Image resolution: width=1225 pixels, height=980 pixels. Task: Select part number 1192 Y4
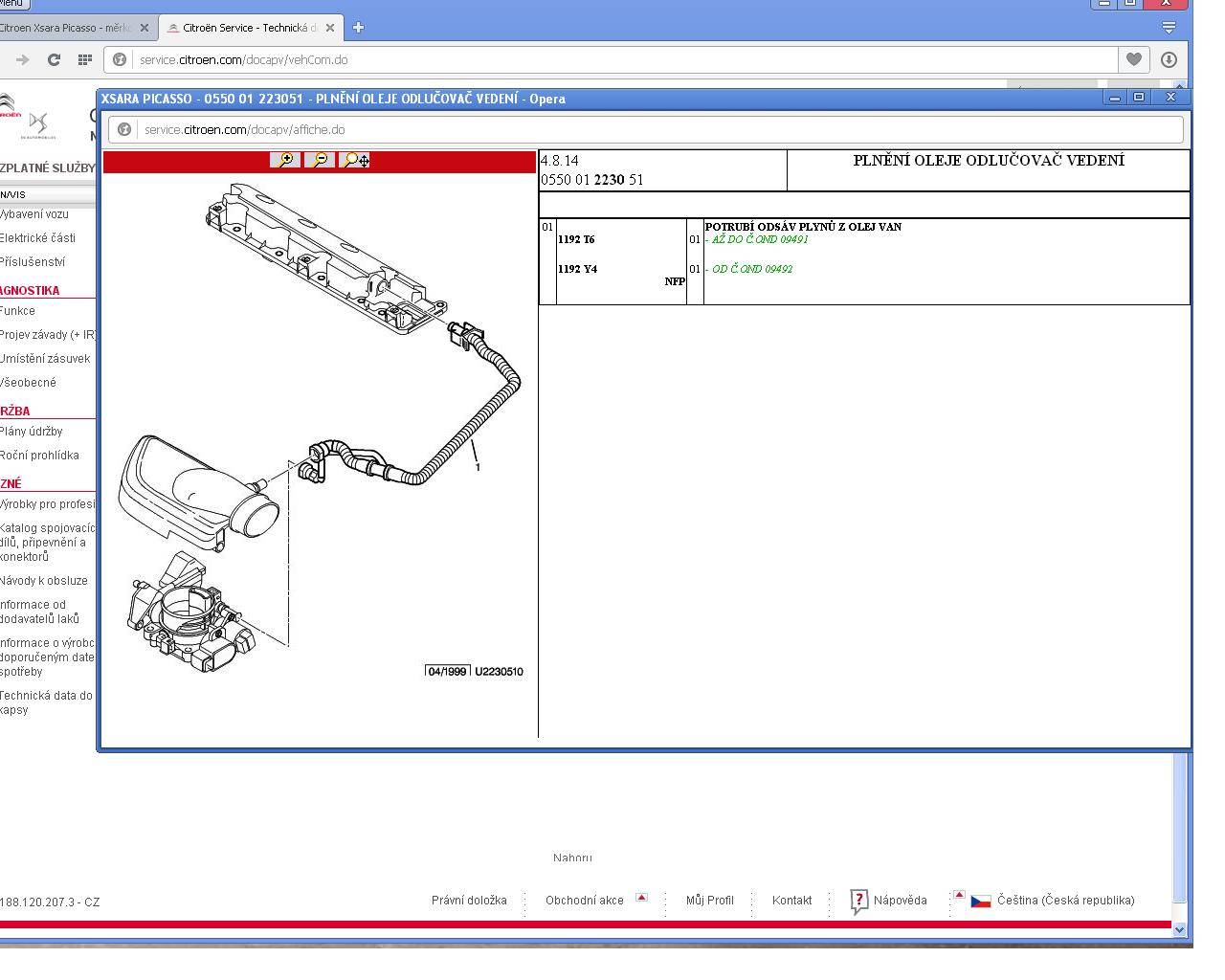(577, 269)
